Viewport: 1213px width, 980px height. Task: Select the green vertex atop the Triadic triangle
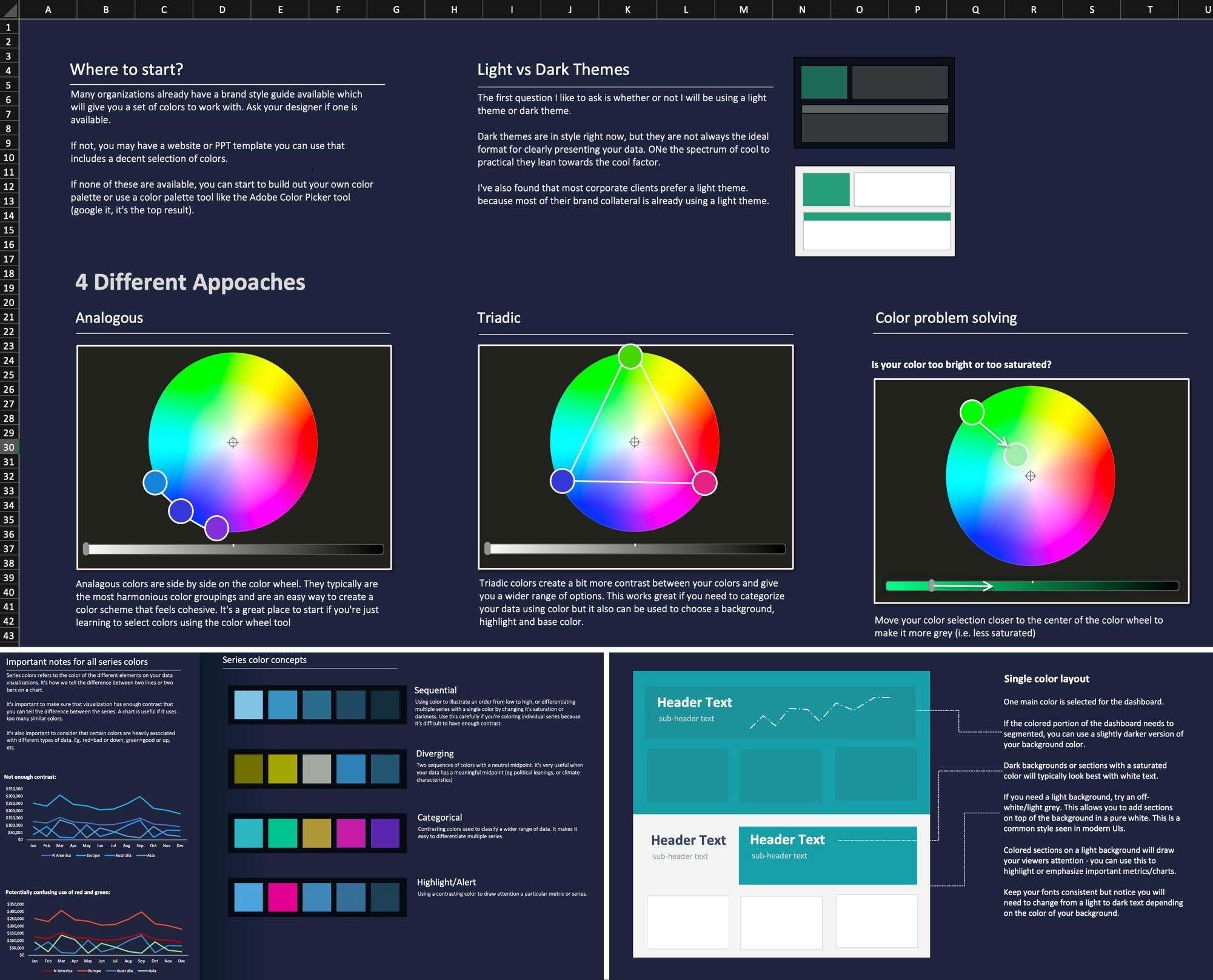pos(630,354)
